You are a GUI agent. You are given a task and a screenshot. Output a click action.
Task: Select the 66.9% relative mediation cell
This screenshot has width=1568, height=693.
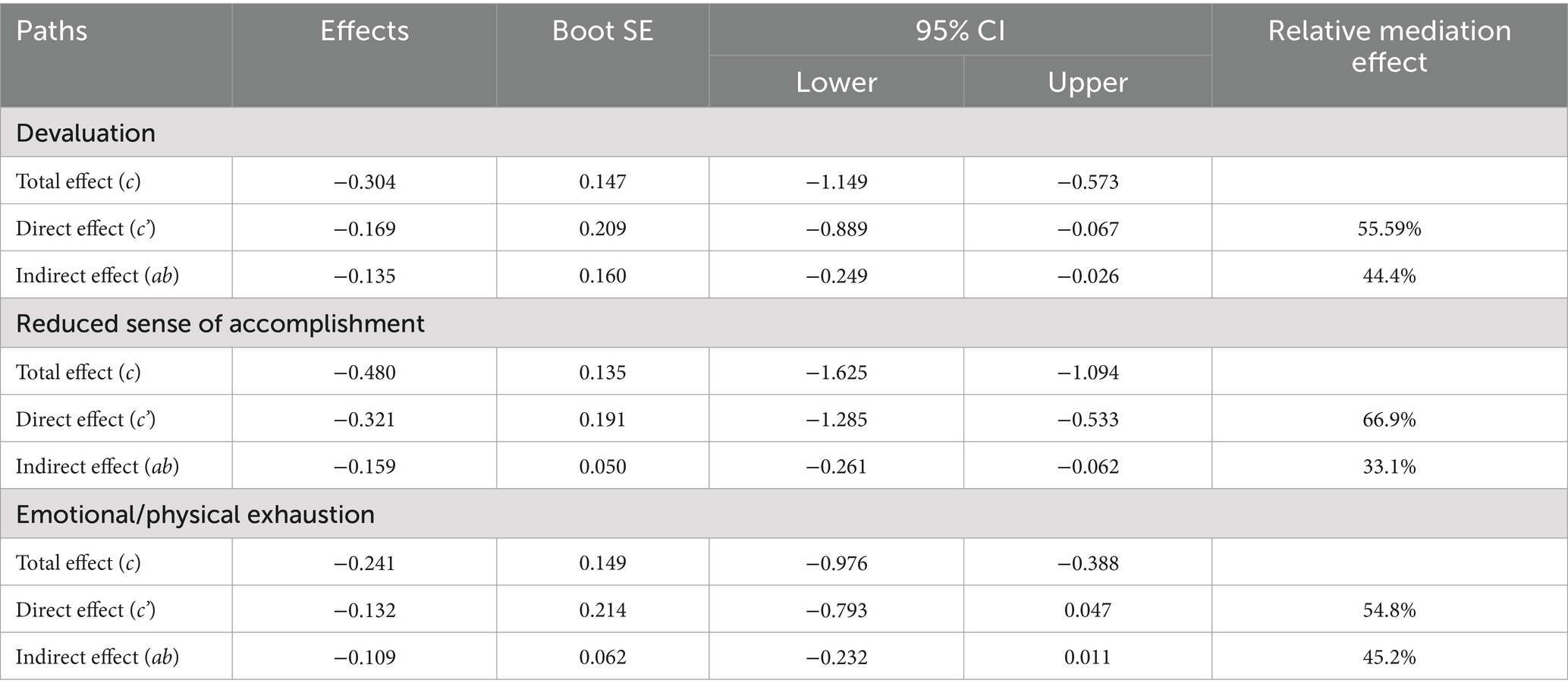[1389, 420]
